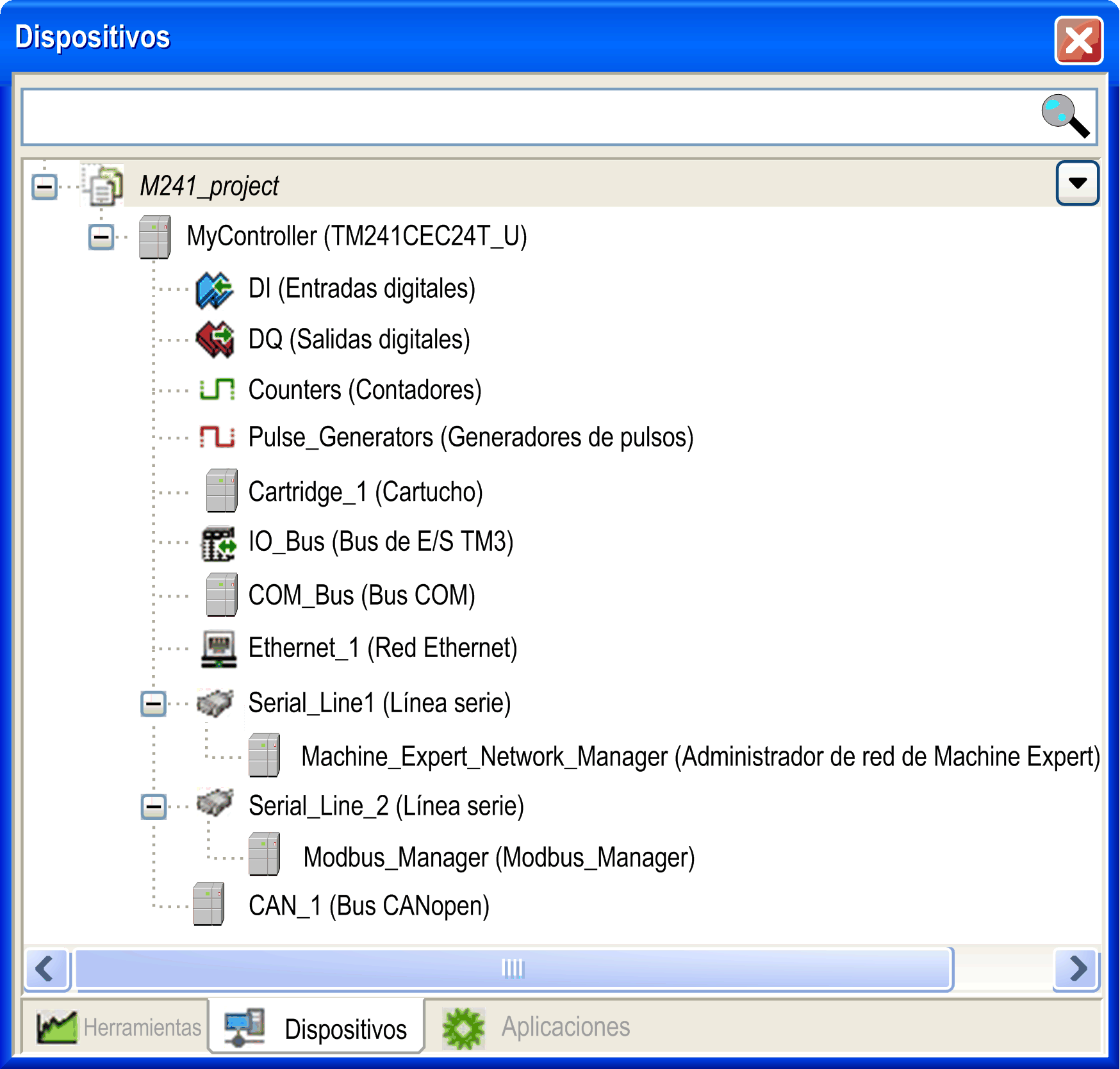This screenshot has height=1069, width=1120.
Task: Click the Ethernet_1 network icon
Action: (218, 648)
